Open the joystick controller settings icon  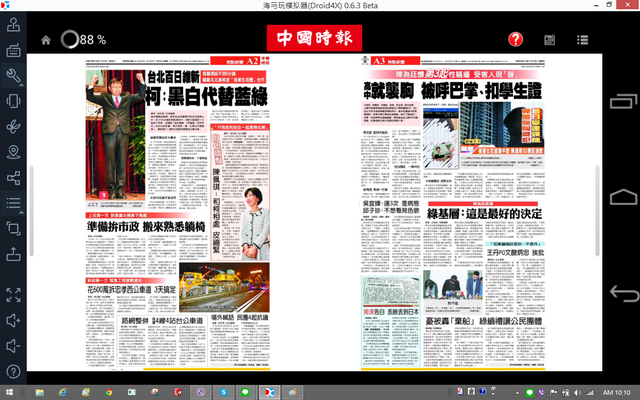(13, 25)
